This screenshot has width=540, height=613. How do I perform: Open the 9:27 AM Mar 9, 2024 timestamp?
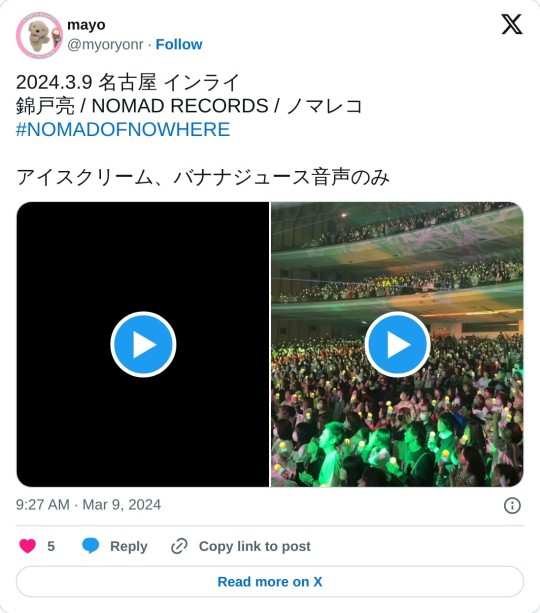(x=88, y=505)
